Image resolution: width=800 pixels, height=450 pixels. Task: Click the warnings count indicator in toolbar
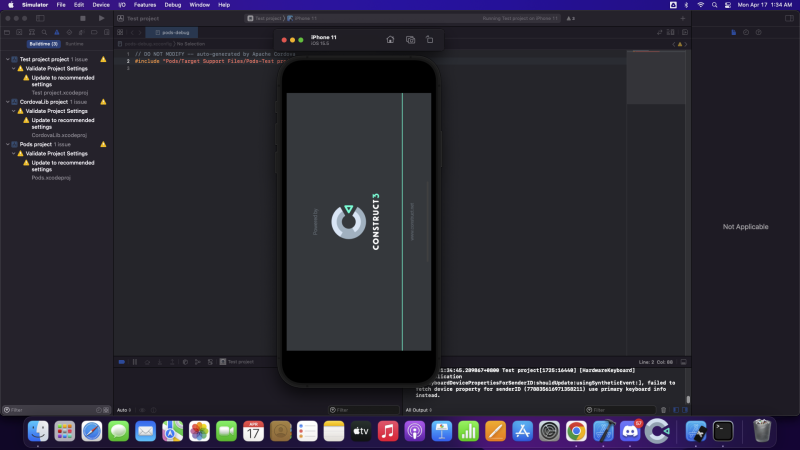[570, 18]
